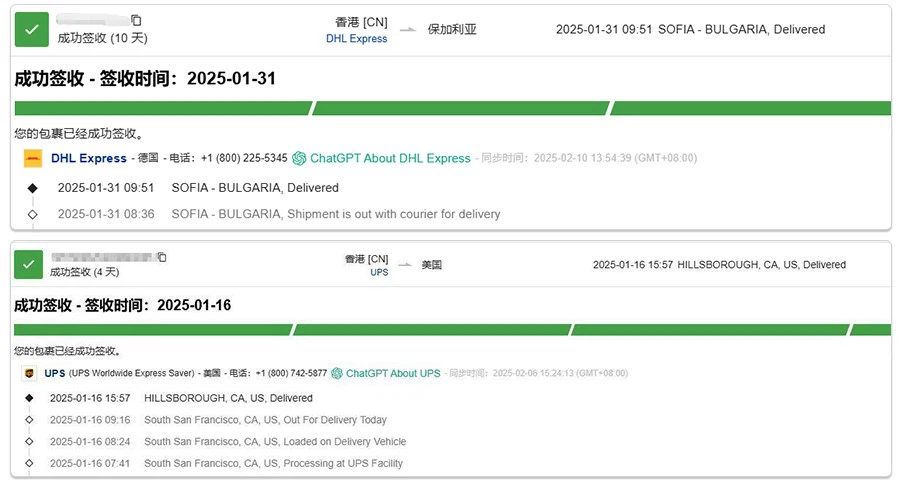Click the green delivered checkmark for DHL shipment

(x=31, y=29)
